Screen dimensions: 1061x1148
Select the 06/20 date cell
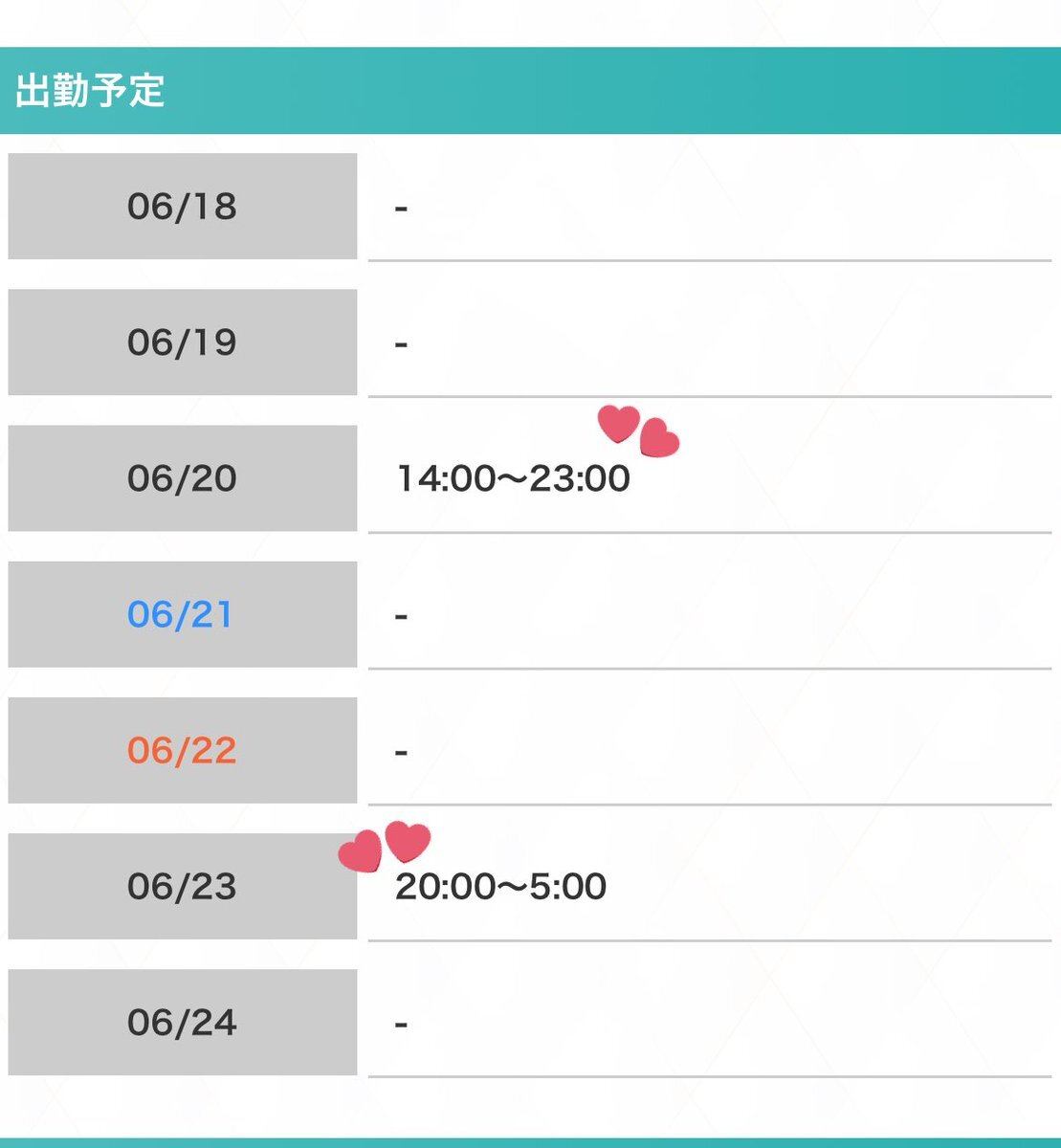coord(183,478)
